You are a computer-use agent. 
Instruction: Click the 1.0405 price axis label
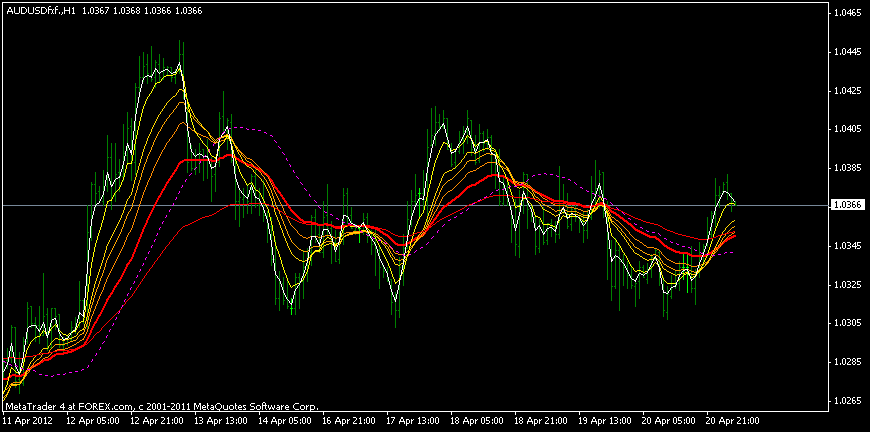(847, 129)
